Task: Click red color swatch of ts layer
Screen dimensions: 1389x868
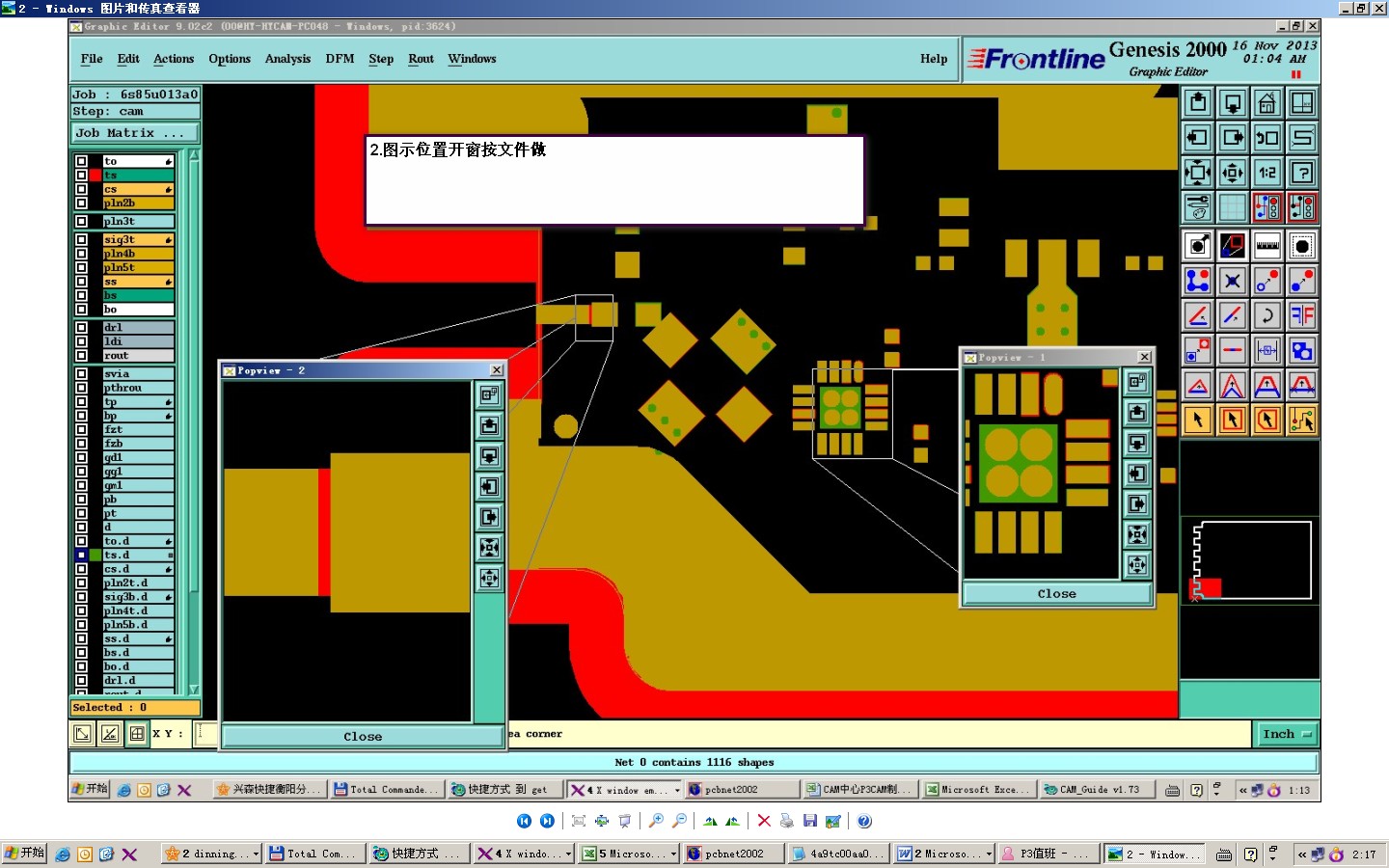Action: click(x=95, y=176)
